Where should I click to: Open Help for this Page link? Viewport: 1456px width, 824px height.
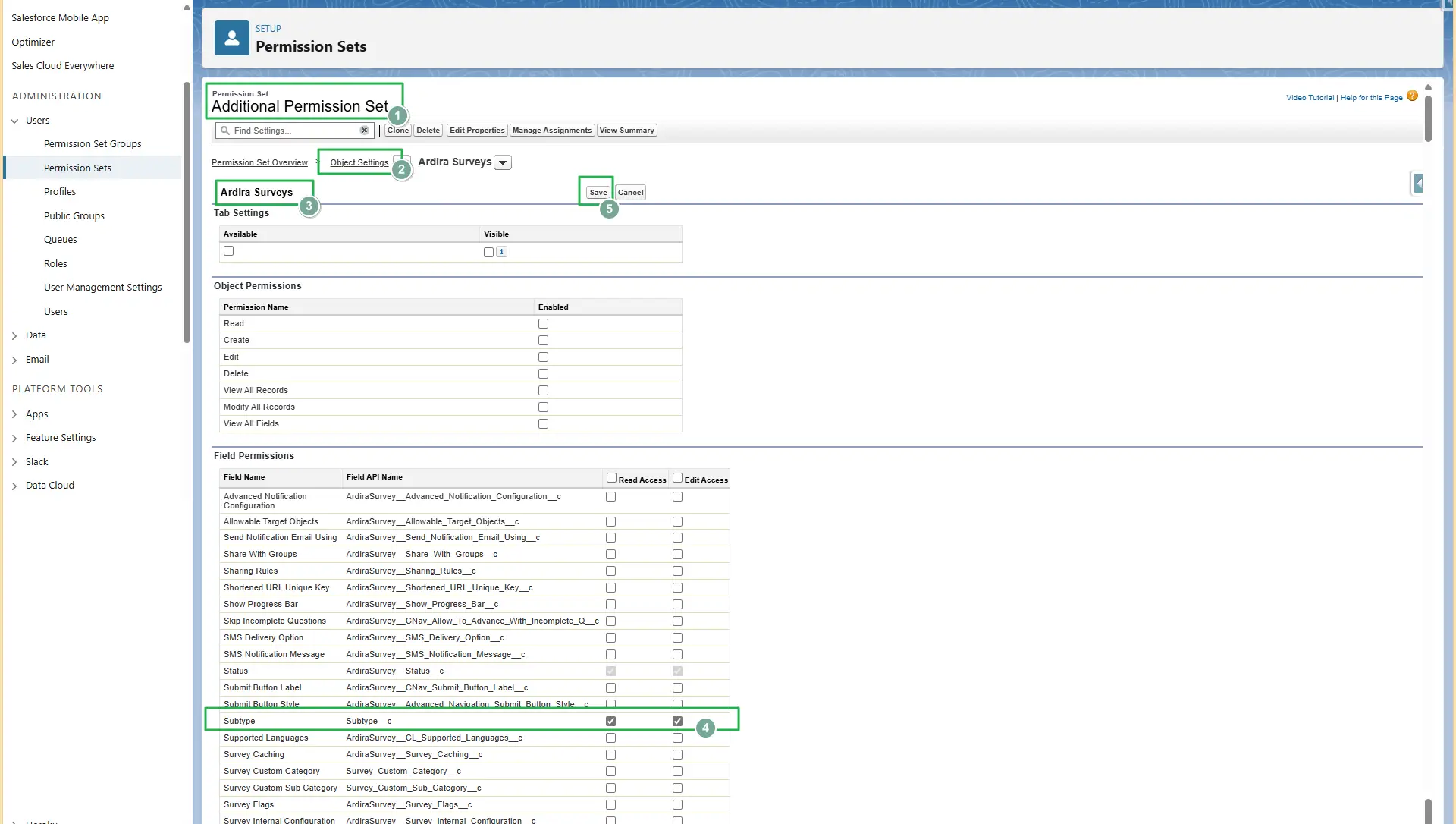pos(1371,98)
